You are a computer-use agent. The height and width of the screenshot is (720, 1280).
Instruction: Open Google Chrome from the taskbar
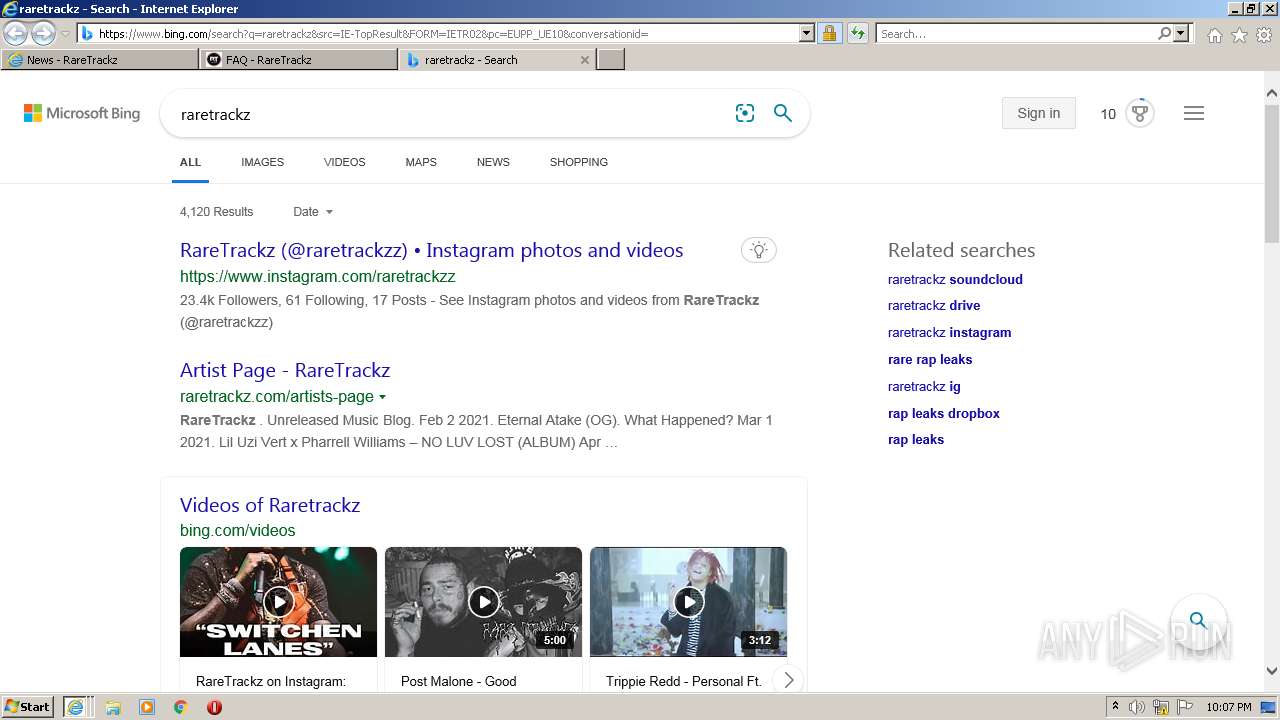click(x=180, y=707)
